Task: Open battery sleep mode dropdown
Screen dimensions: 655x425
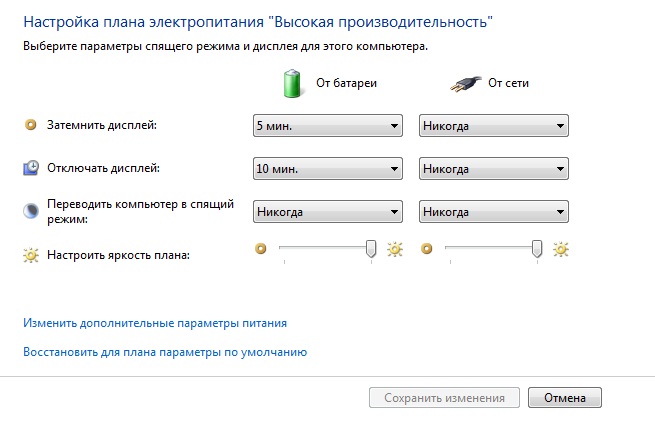Action: point(327,212)
